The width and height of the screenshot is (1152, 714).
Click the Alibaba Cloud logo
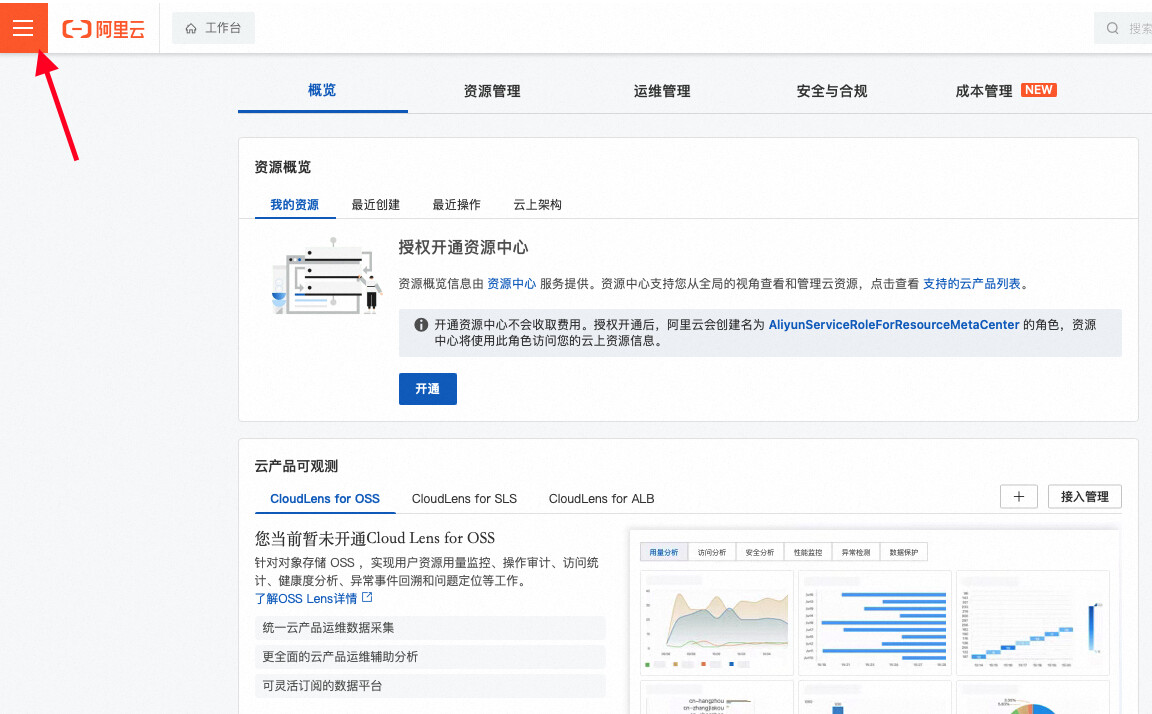[103, 29]
